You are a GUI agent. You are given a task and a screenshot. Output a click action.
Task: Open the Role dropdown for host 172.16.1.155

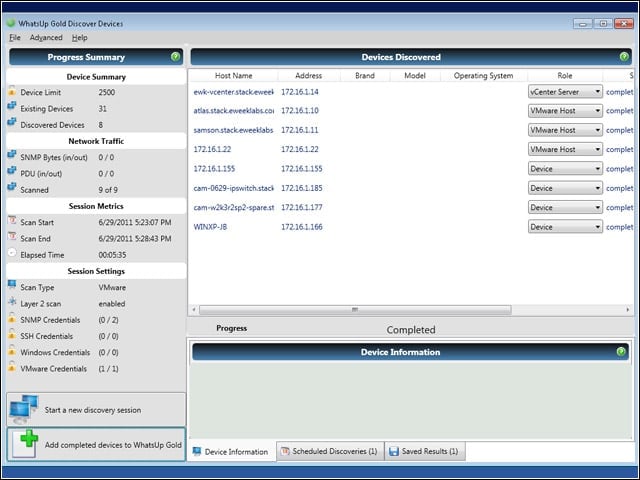pyautogui.click(x=565, y=169)
